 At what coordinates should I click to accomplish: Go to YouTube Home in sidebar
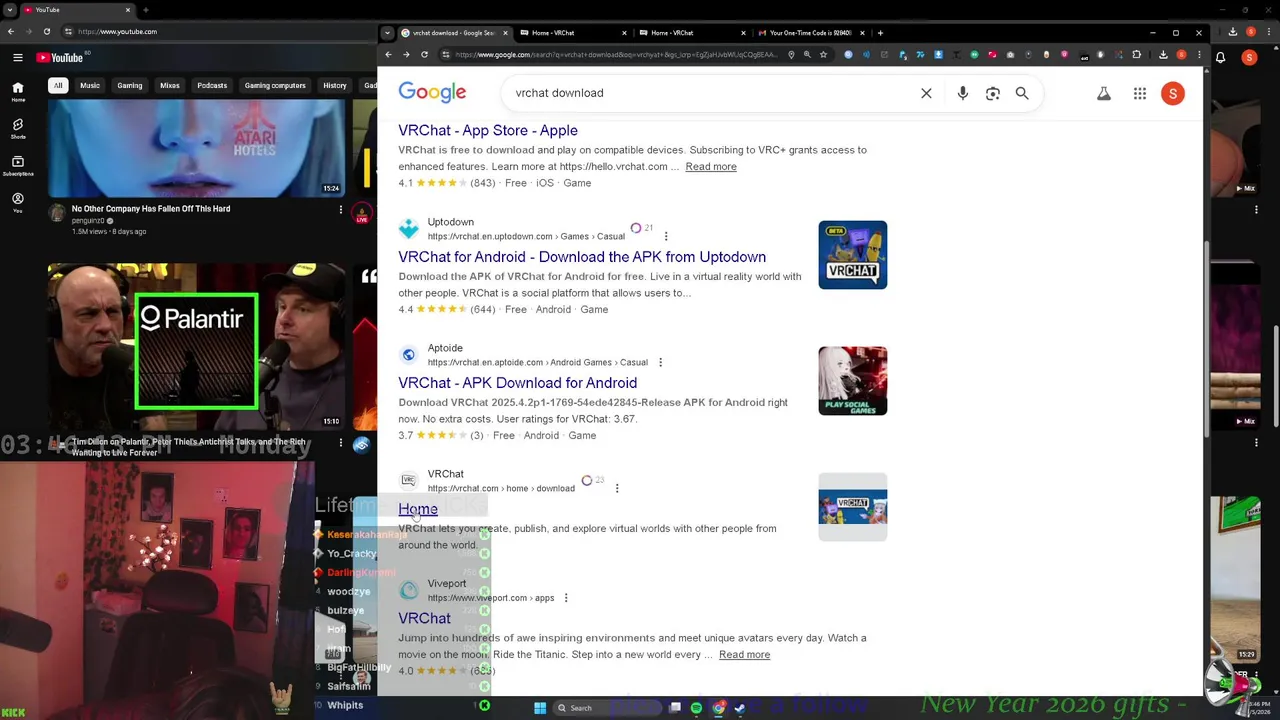click(18, 92)
